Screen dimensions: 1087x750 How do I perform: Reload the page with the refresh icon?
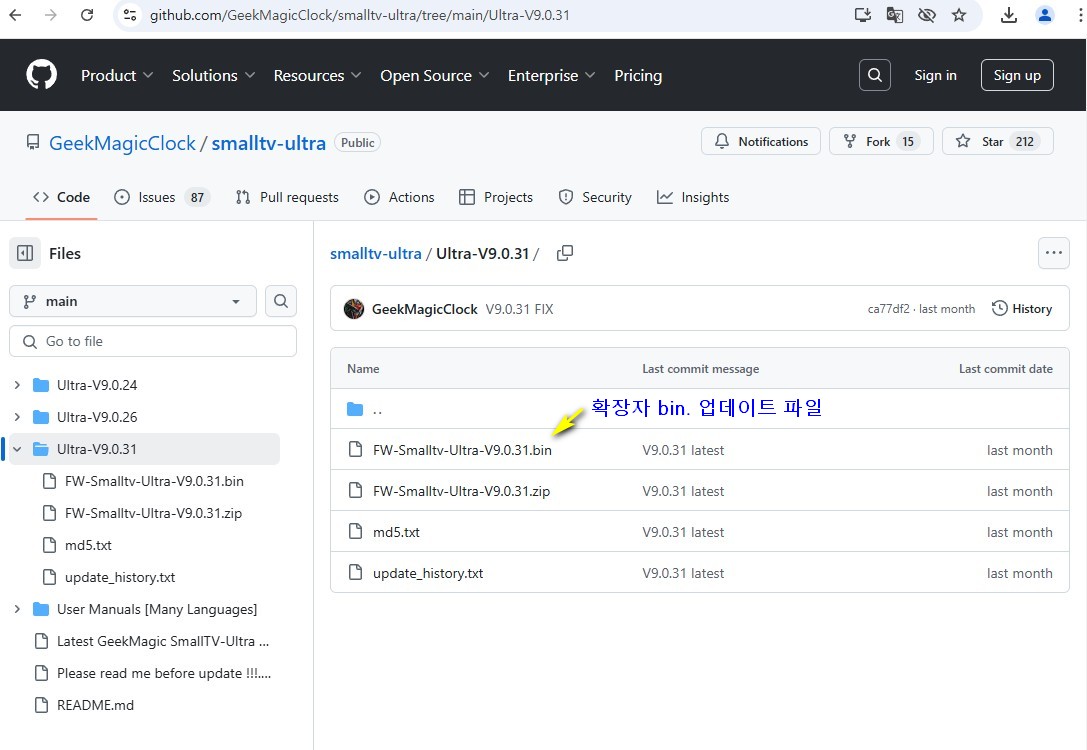coord(87,15)
